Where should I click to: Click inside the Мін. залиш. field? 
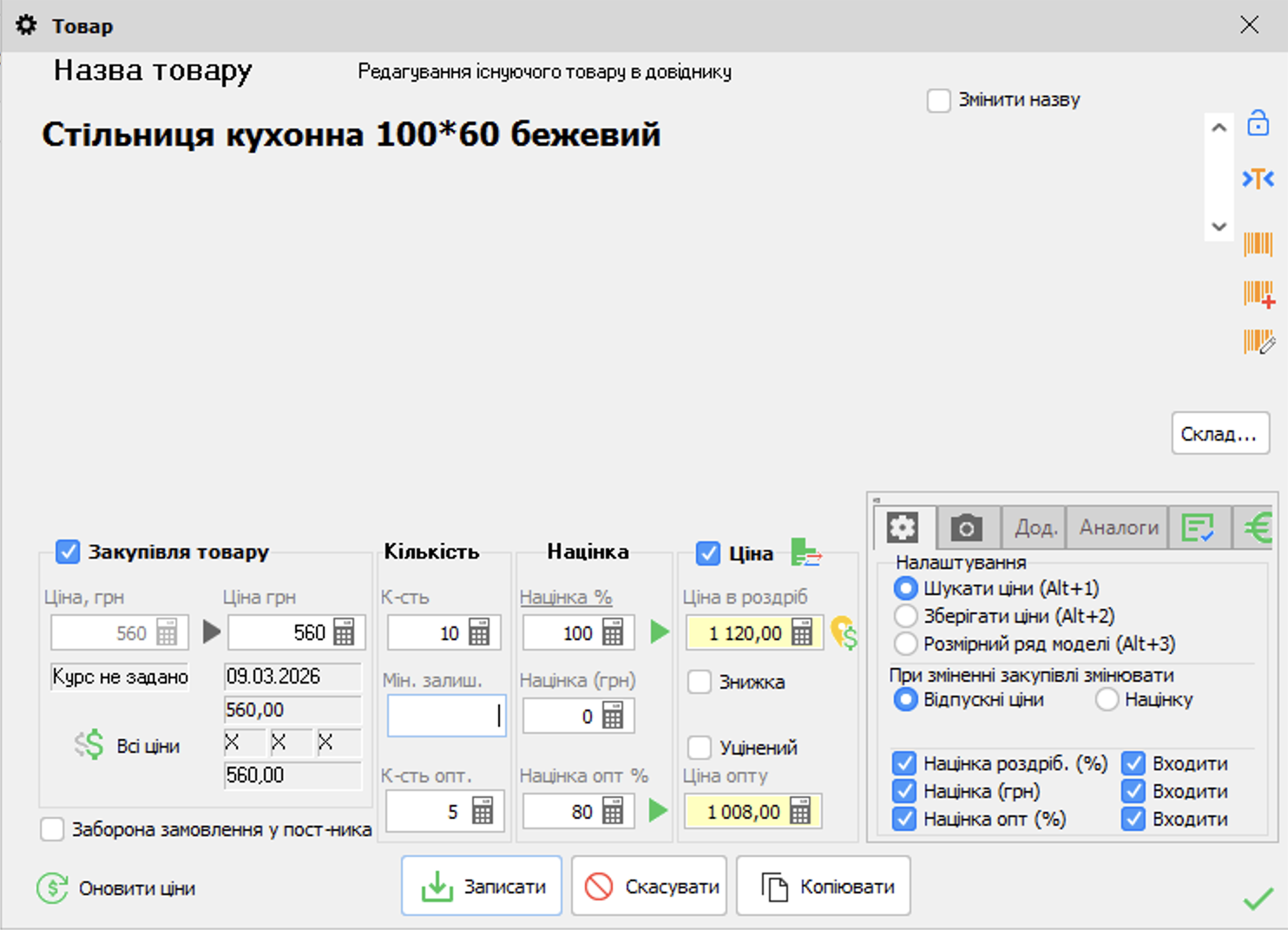click(445, 715)
